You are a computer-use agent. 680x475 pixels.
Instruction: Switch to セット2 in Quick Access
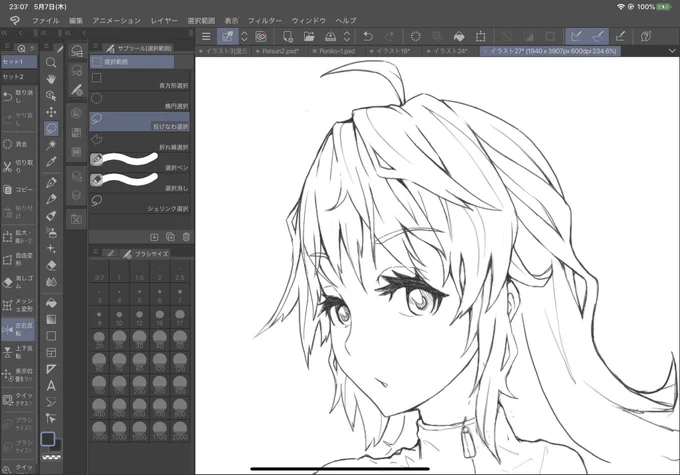[x=19, y=77]
